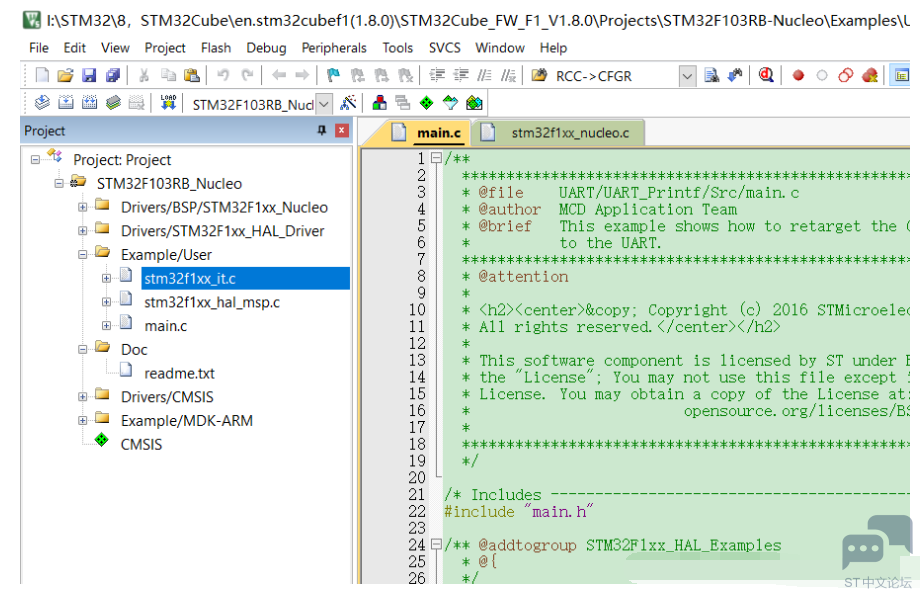
Task: Collapse the Example/User group
Action: point(82,254)
